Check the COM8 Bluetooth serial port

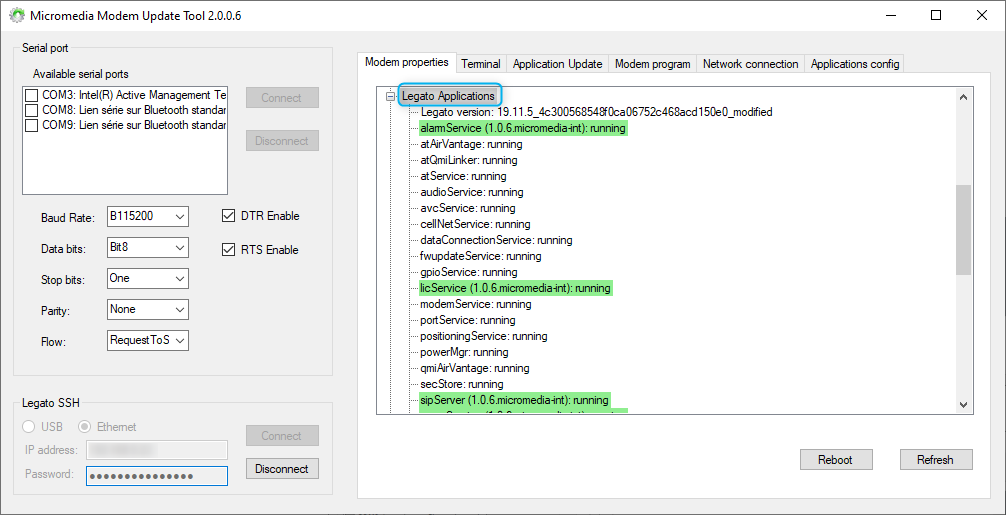[32, 110]
